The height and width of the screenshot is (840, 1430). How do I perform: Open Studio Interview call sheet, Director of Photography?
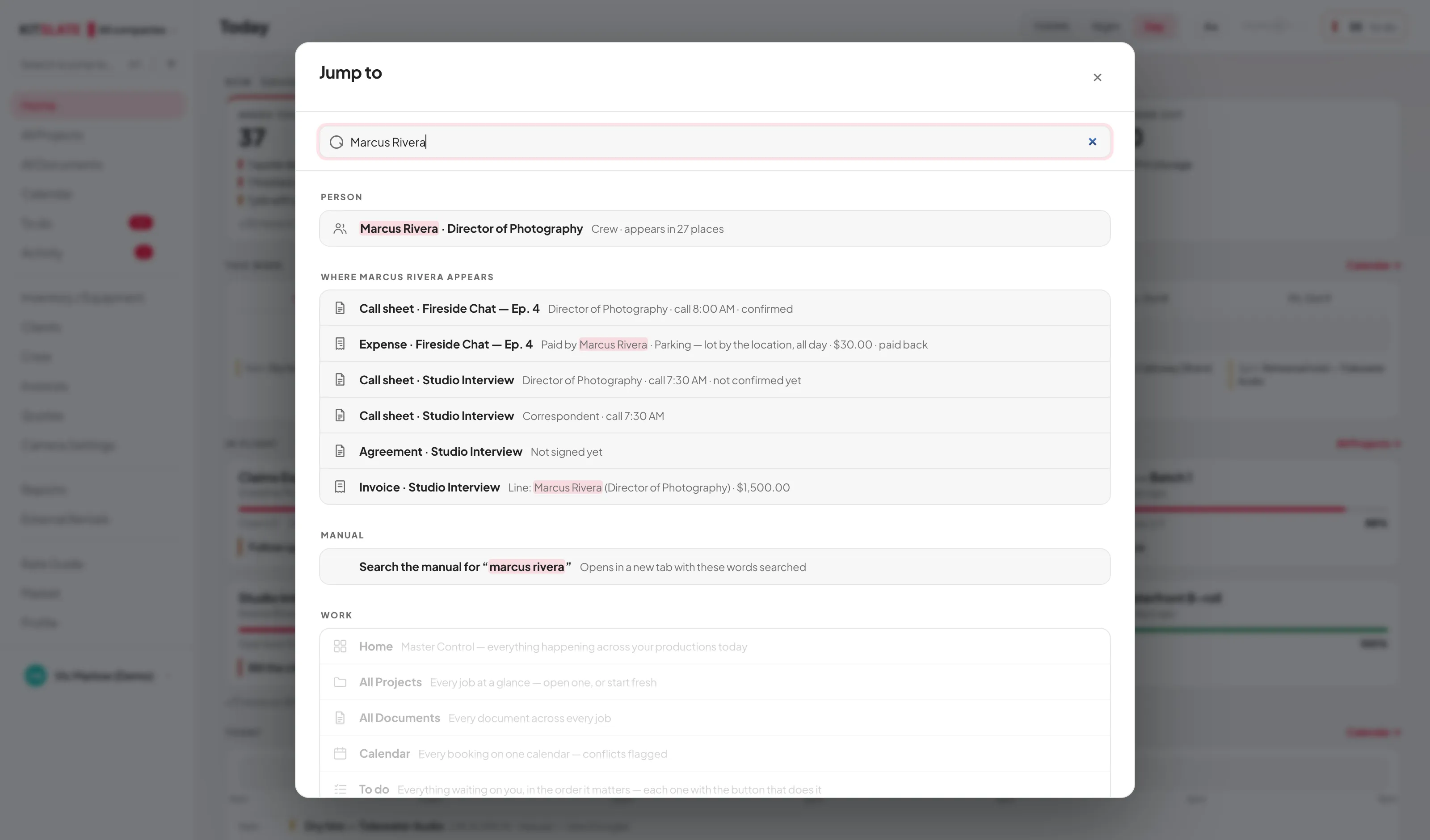(x=715, y=380)
